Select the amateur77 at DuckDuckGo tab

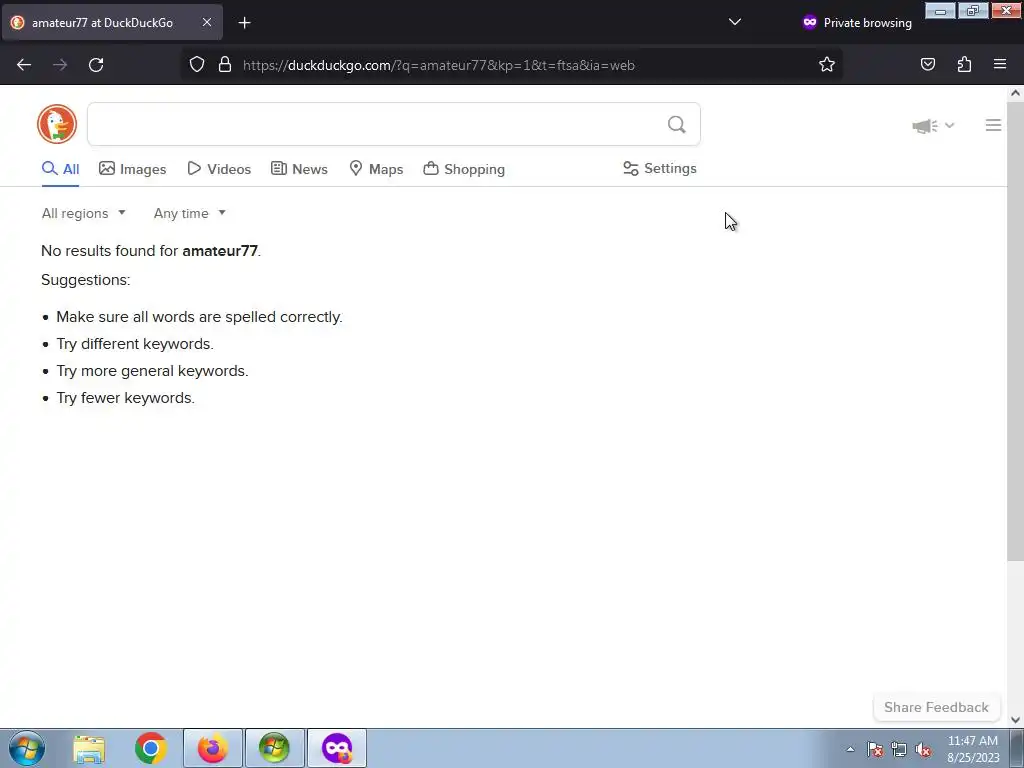tap(112, 23)
